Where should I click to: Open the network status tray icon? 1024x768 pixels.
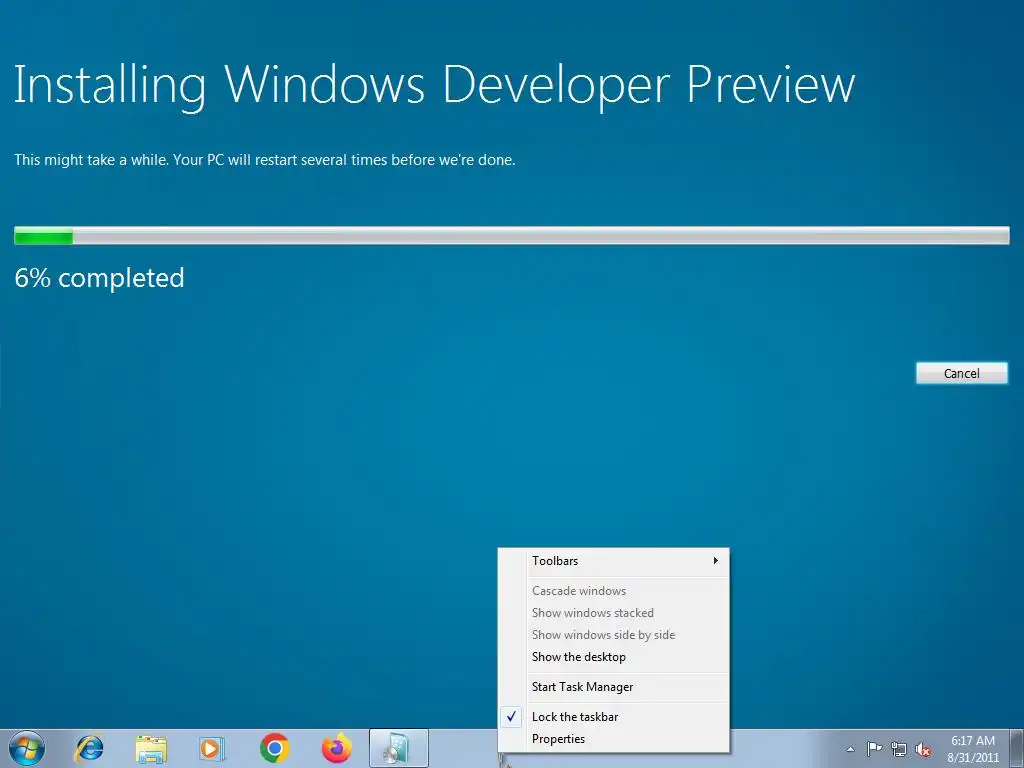coord(899,749)
